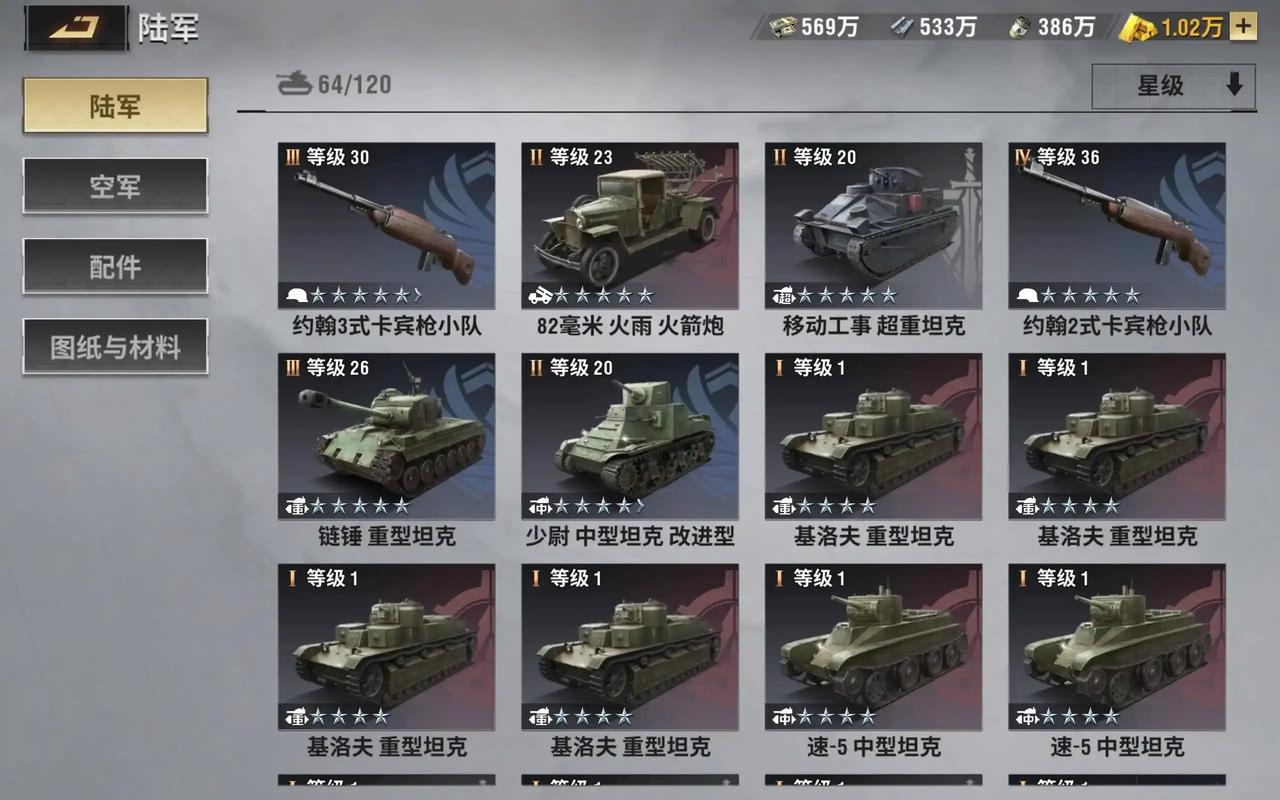This screenshot has height=800, width=1280.
Task: Click the ammo resource icon showing 386万
Action: 1020,27
